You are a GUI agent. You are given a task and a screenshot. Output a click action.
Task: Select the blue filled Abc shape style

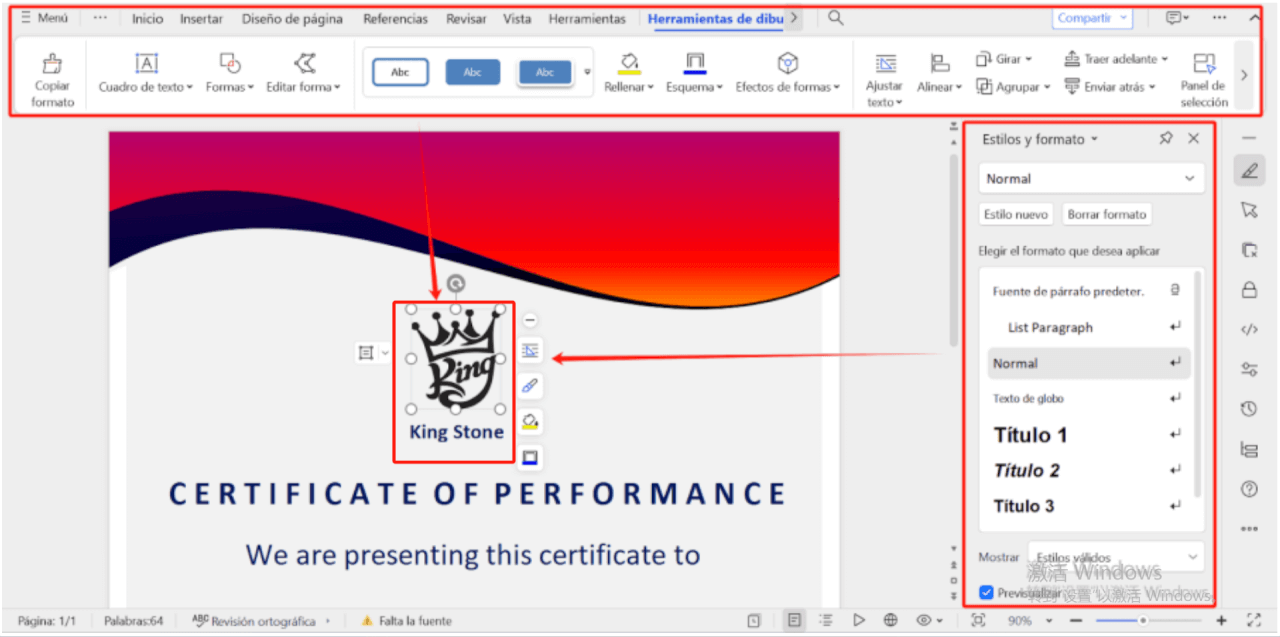coord(473,72)
